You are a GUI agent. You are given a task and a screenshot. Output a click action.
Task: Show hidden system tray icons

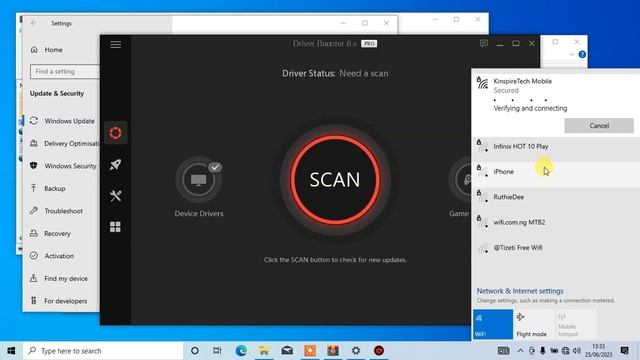click(x=520, y=351)
